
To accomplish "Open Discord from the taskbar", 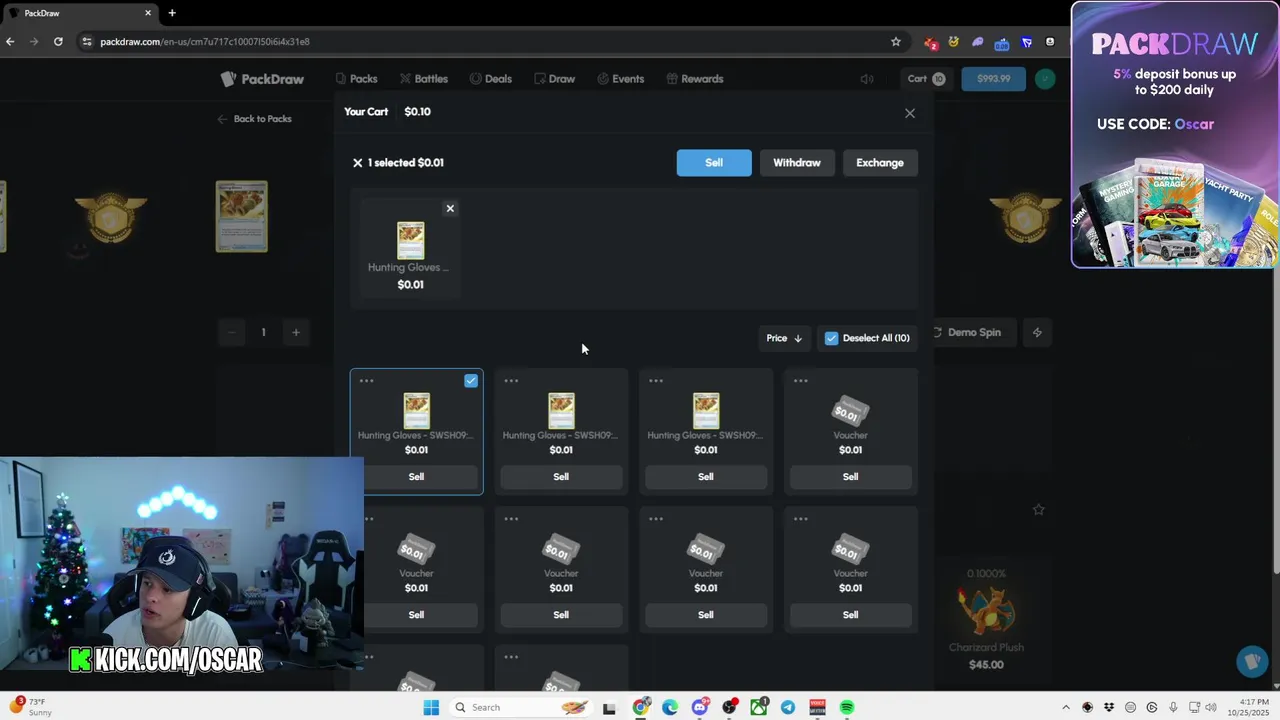I will [x=700, y=707].
